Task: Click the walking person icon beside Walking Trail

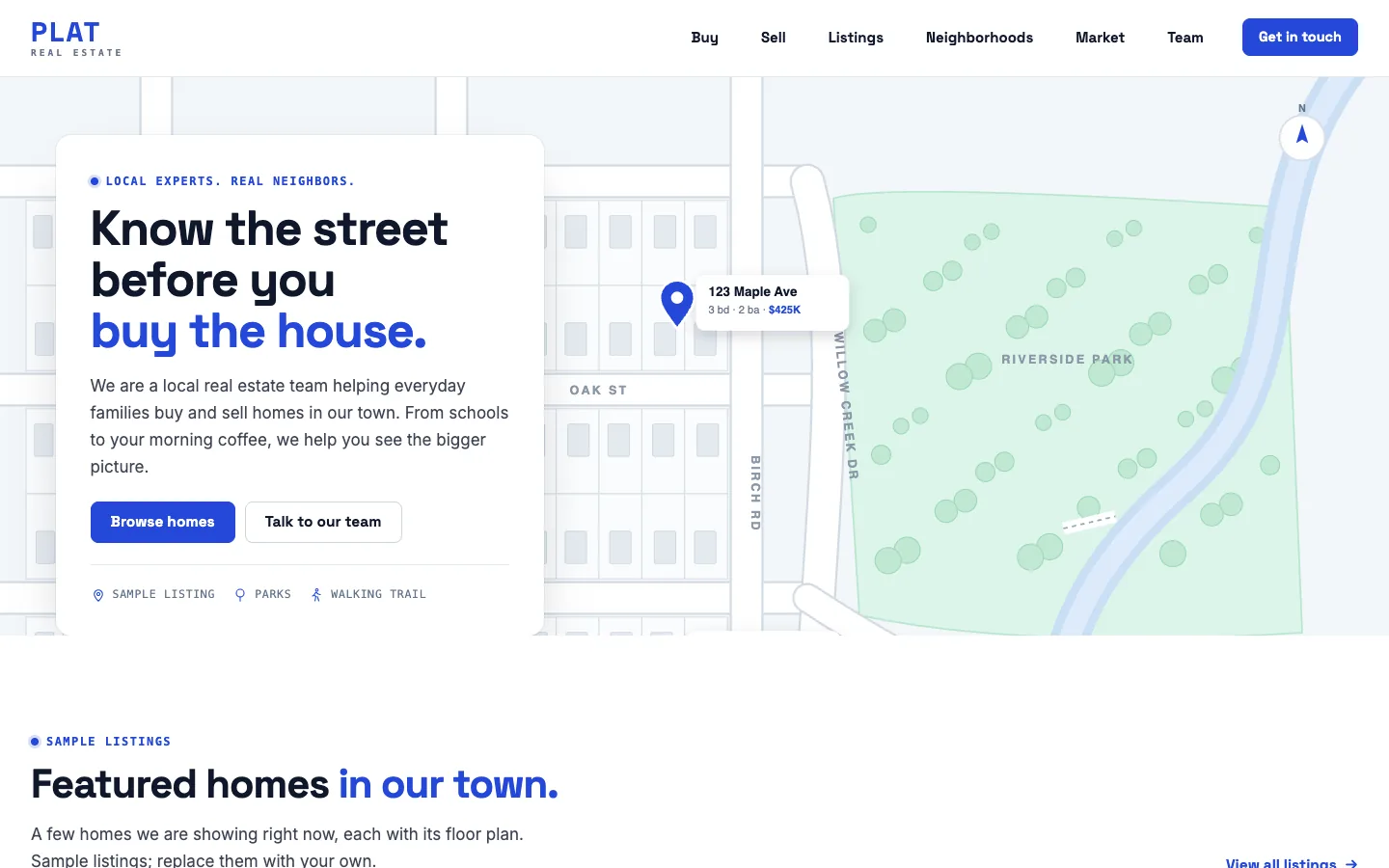Action: (x=316, y=595)
